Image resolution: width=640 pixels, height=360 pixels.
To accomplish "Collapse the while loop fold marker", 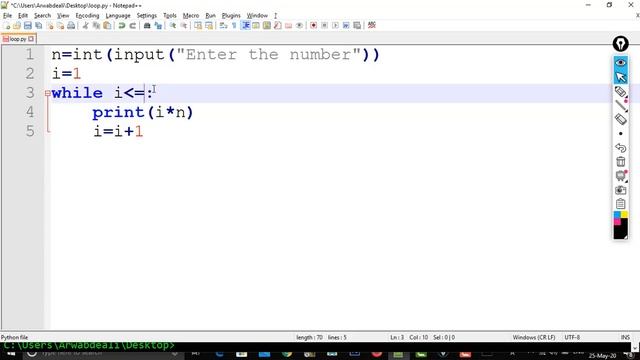I will 48,93.
